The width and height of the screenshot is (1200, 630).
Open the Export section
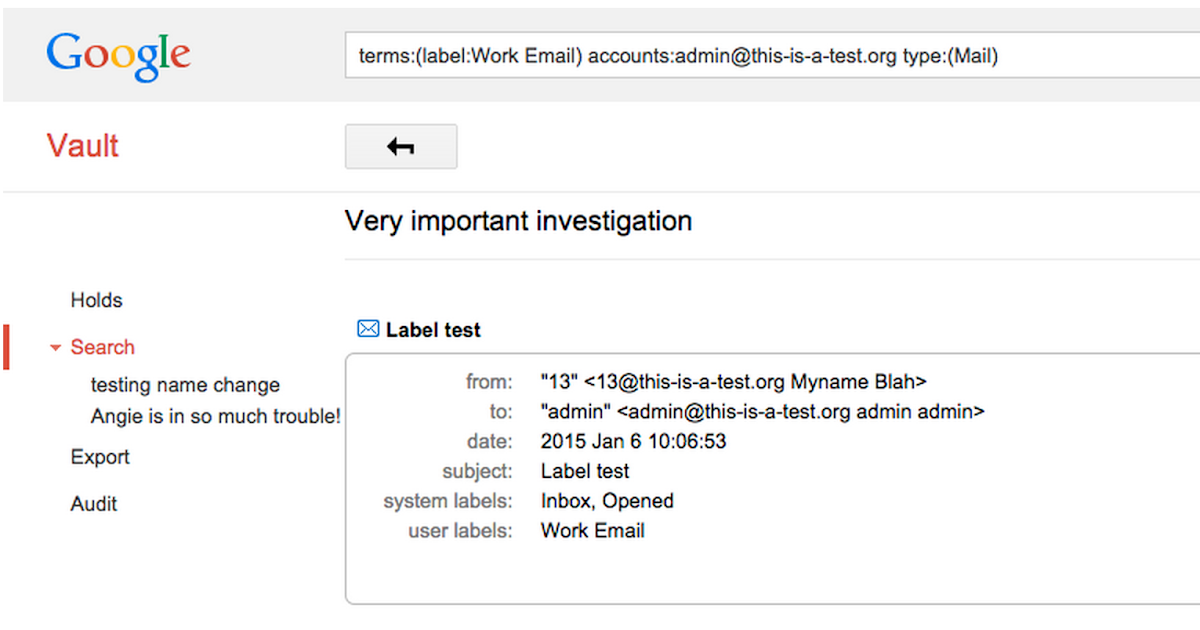100,457
